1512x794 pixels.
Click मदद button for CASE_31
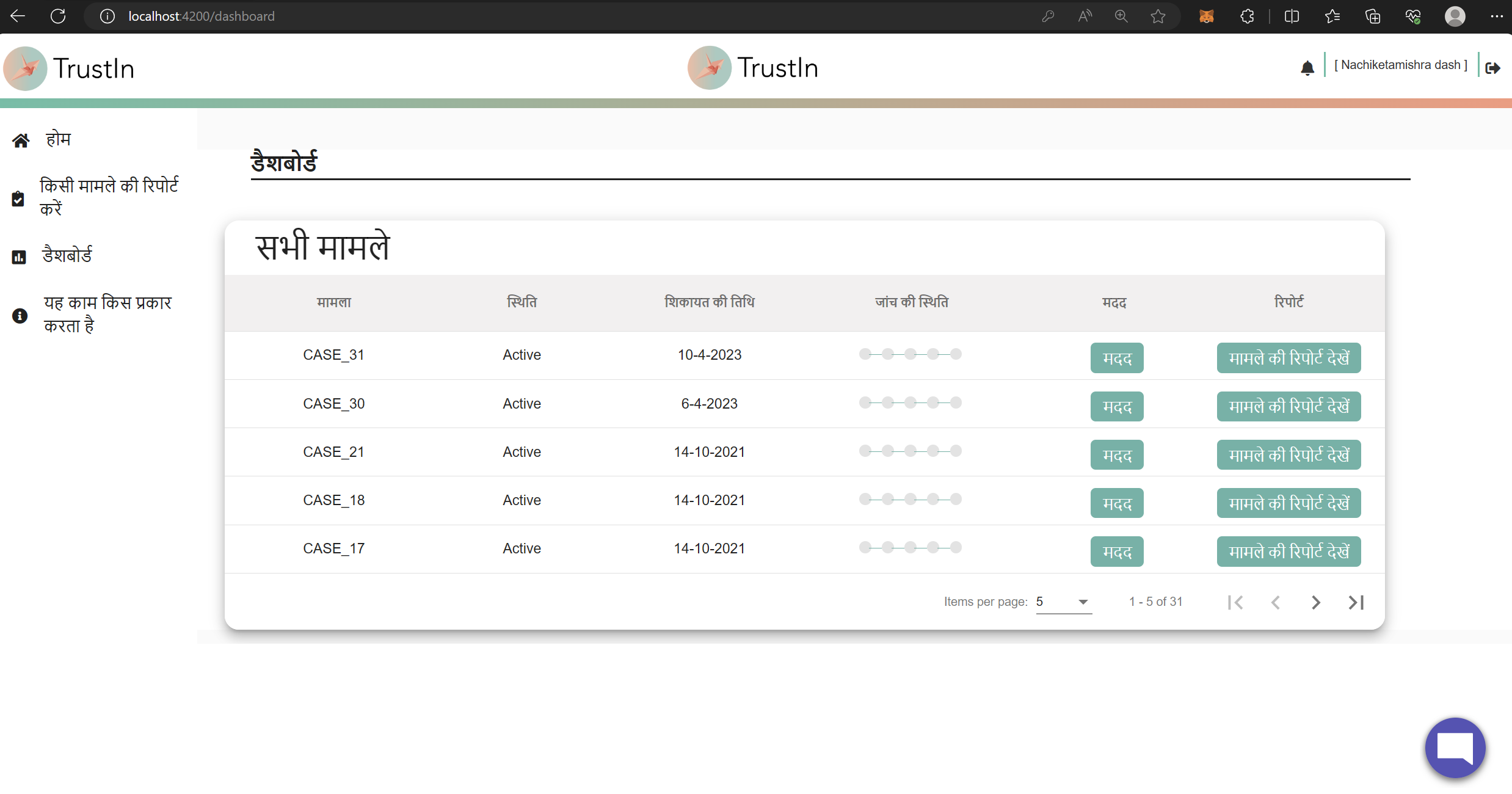pos(1116,358)
